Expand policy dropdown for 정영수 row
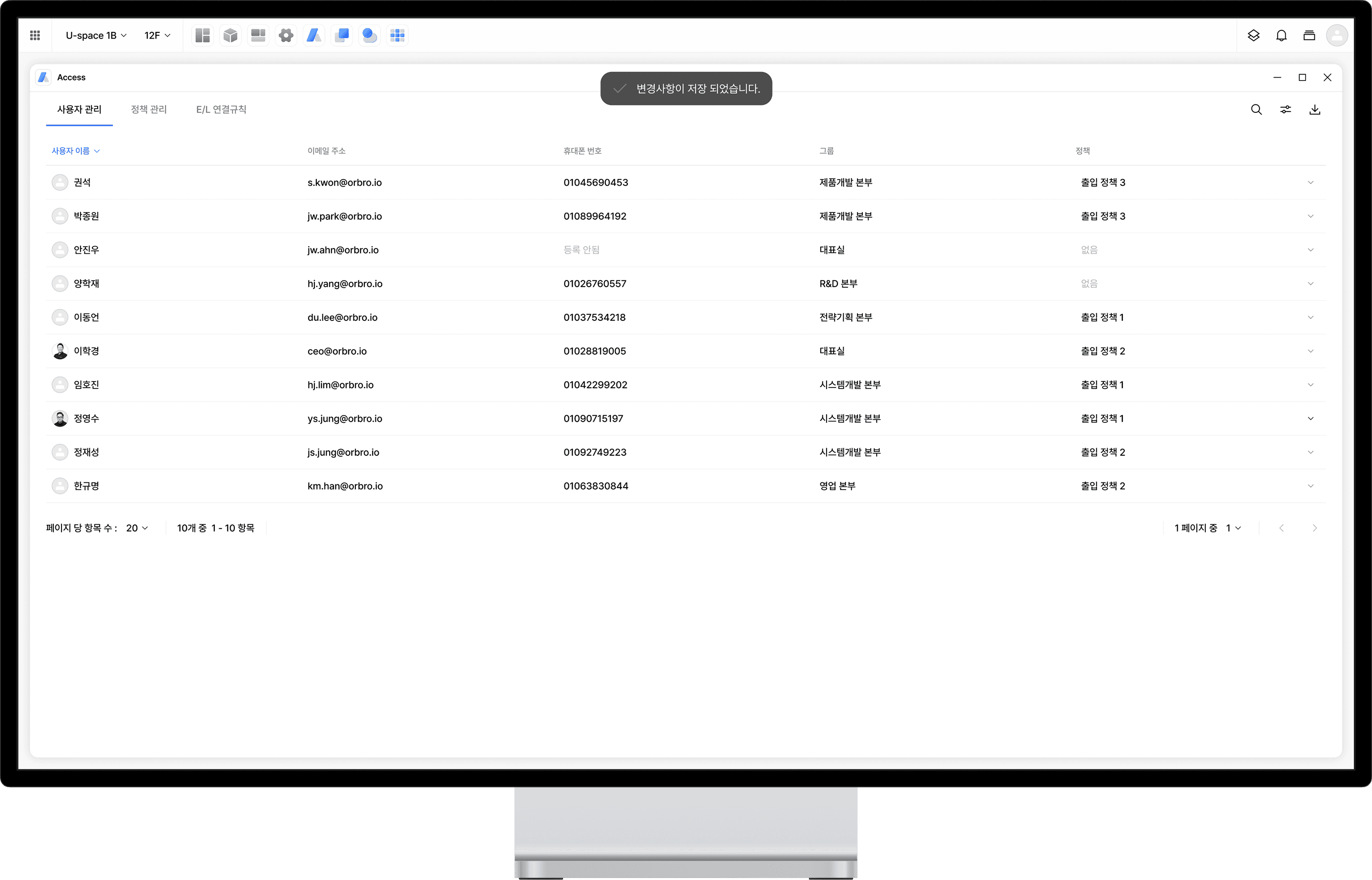Screen dimensions: 1372x880 1310,419
